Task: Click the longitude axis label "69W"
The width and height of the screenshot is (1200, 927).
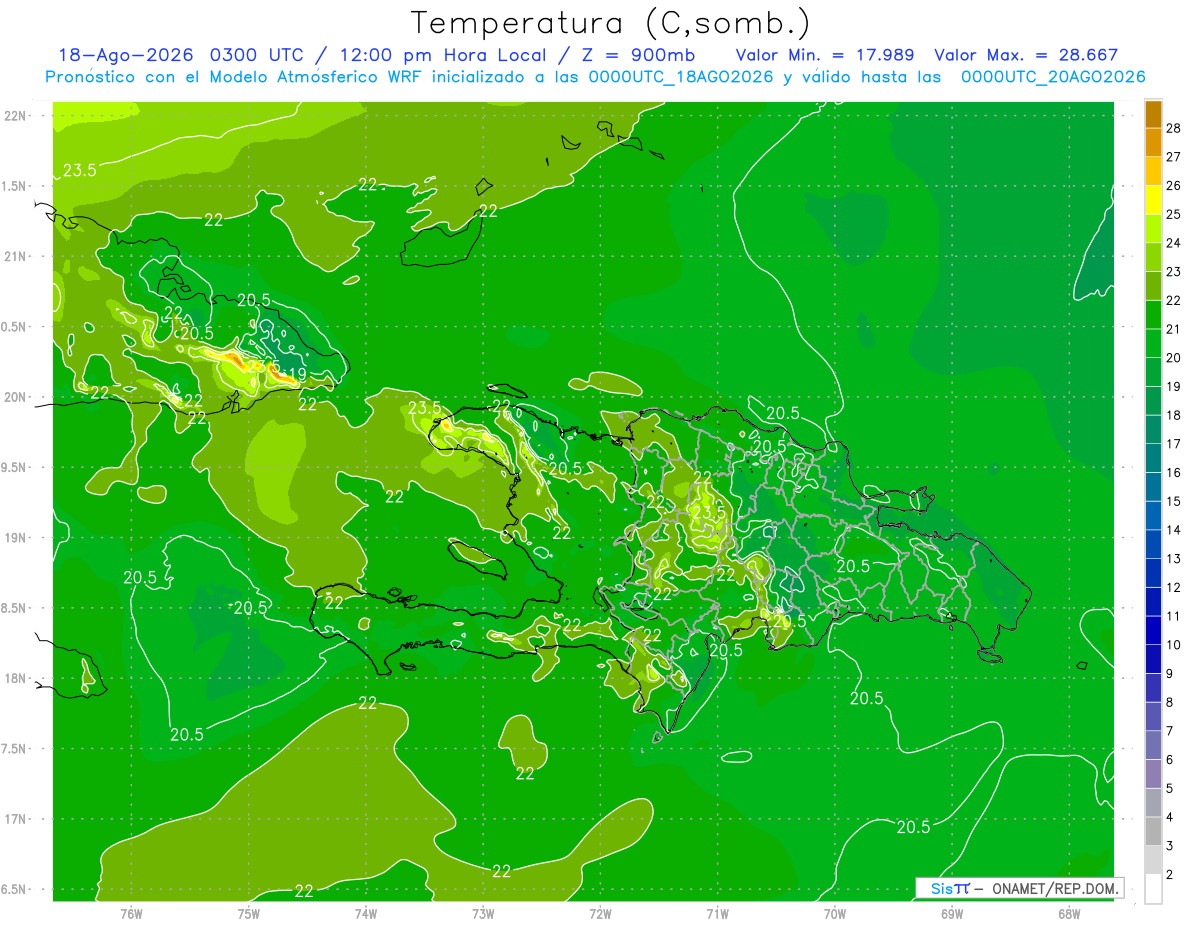Action: (952, 913)
